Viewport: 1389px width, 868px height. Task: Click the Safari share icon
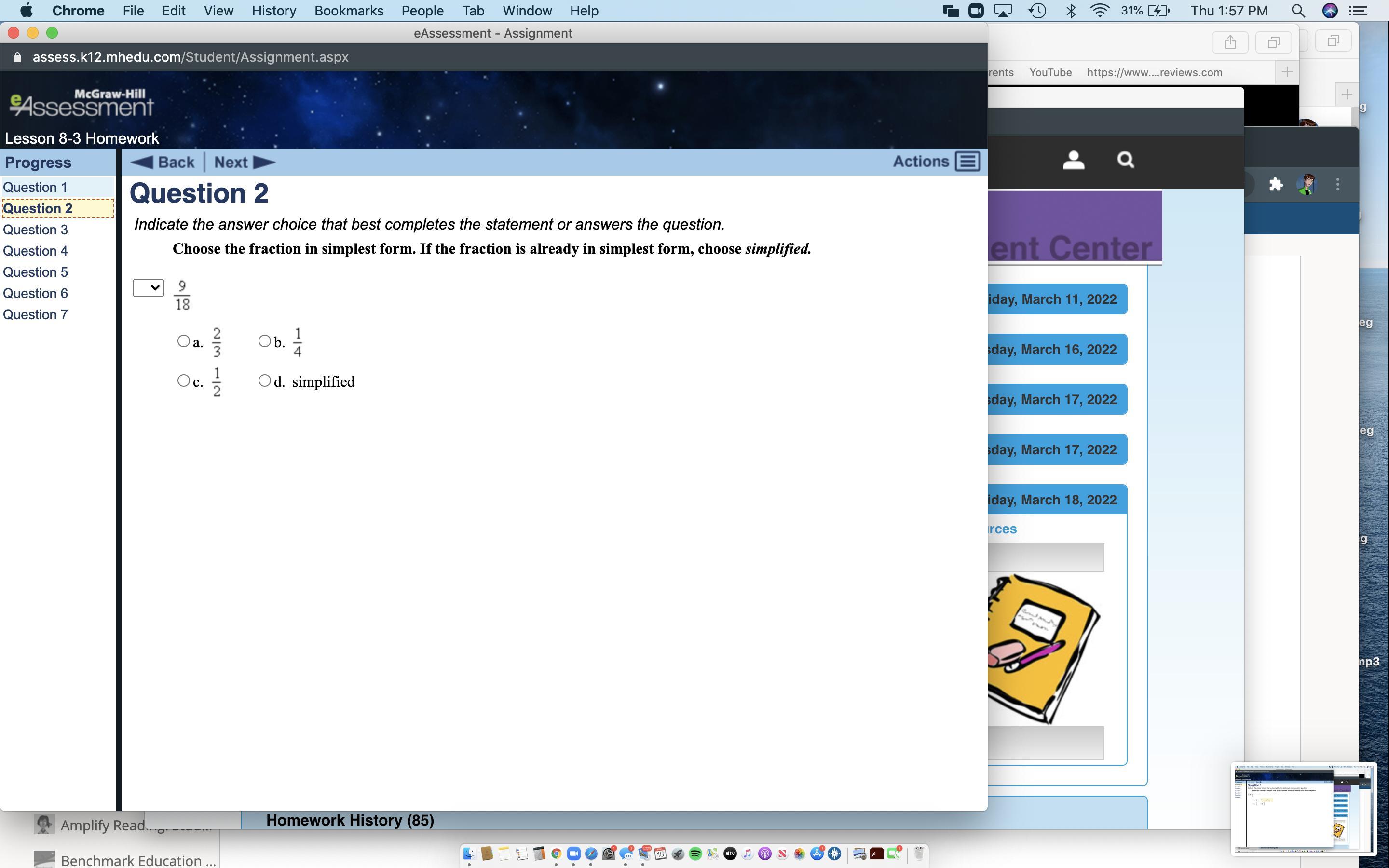tap(1229, 42)
